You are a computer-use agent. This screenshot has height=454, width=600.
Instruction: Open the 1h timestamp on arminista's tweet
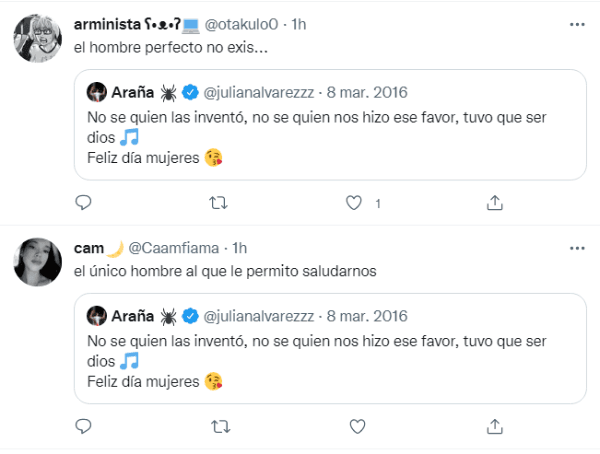(299, 23)
